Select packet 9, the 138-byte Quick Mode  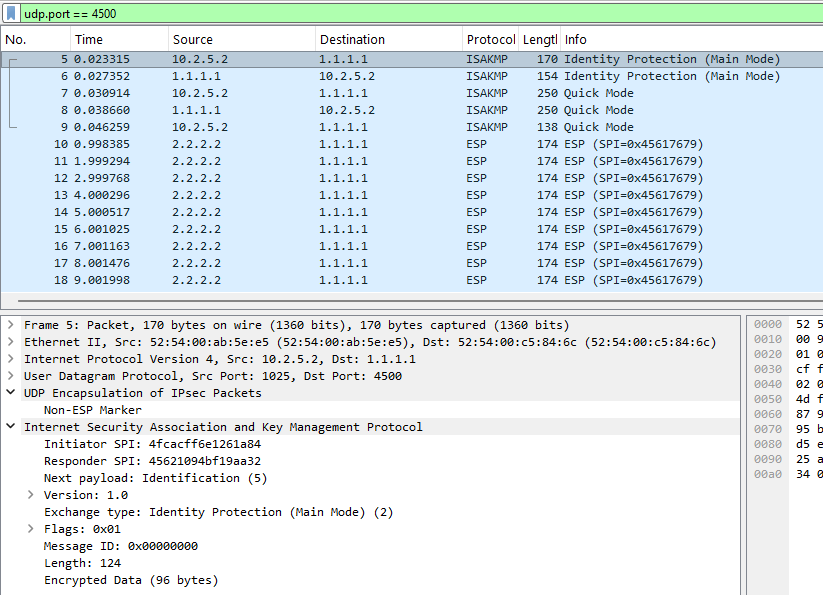coord(400,127)
